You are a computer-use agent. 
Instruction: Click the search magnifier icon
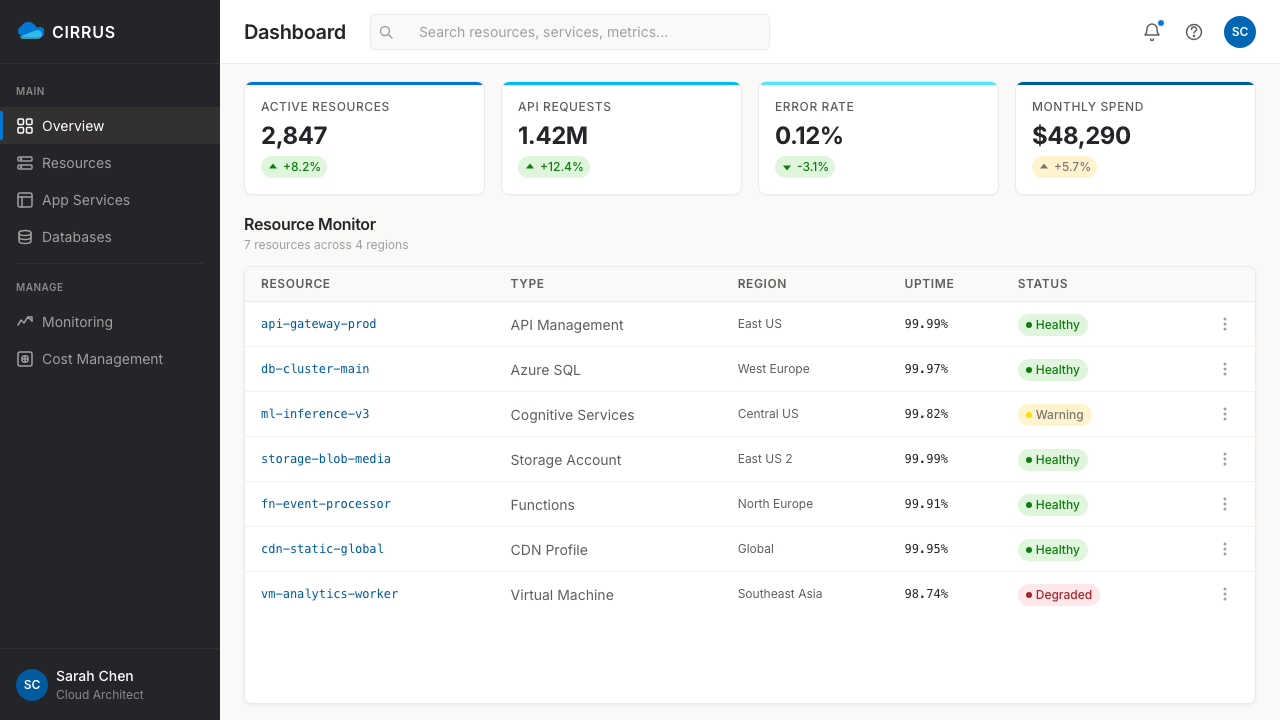(x=386, y=32)
